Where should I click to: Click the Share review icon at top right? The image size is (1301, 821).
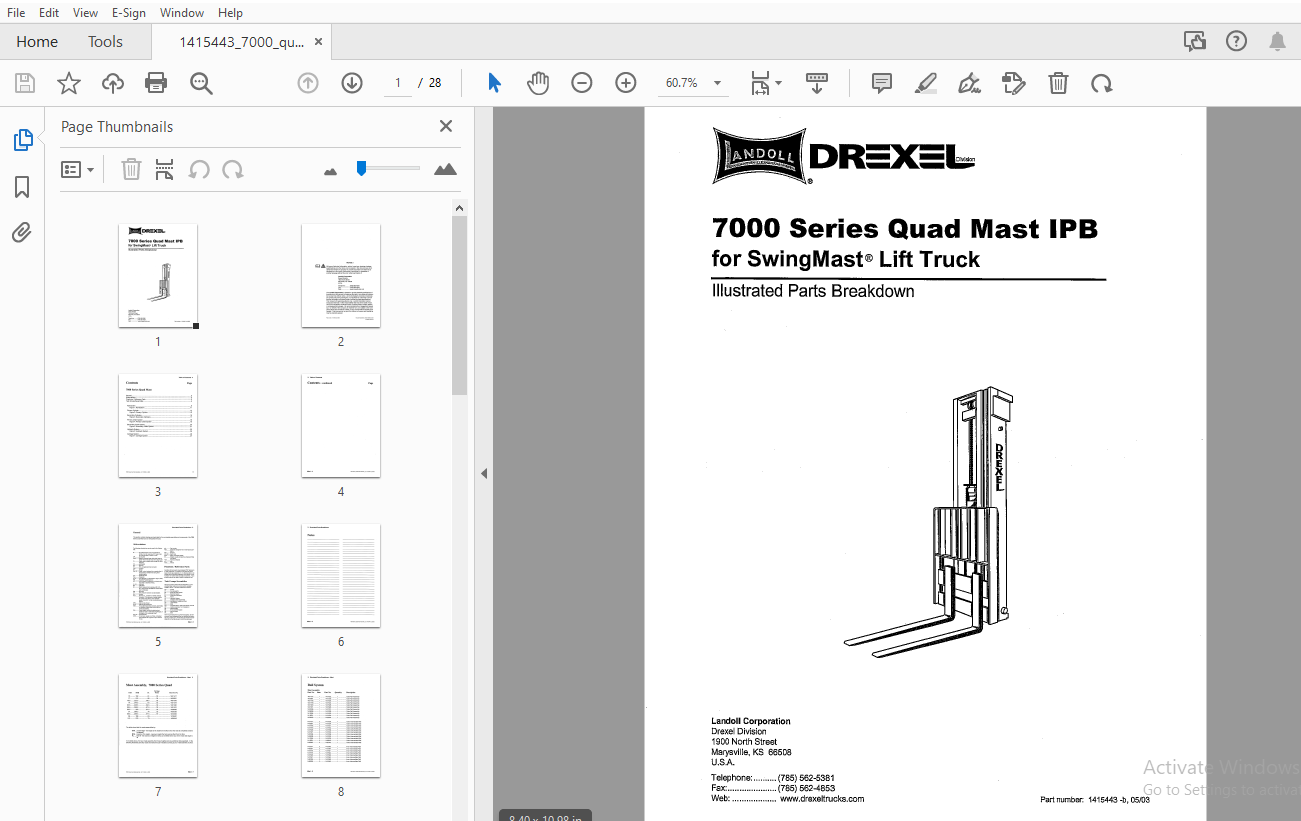click(1194, 41)
